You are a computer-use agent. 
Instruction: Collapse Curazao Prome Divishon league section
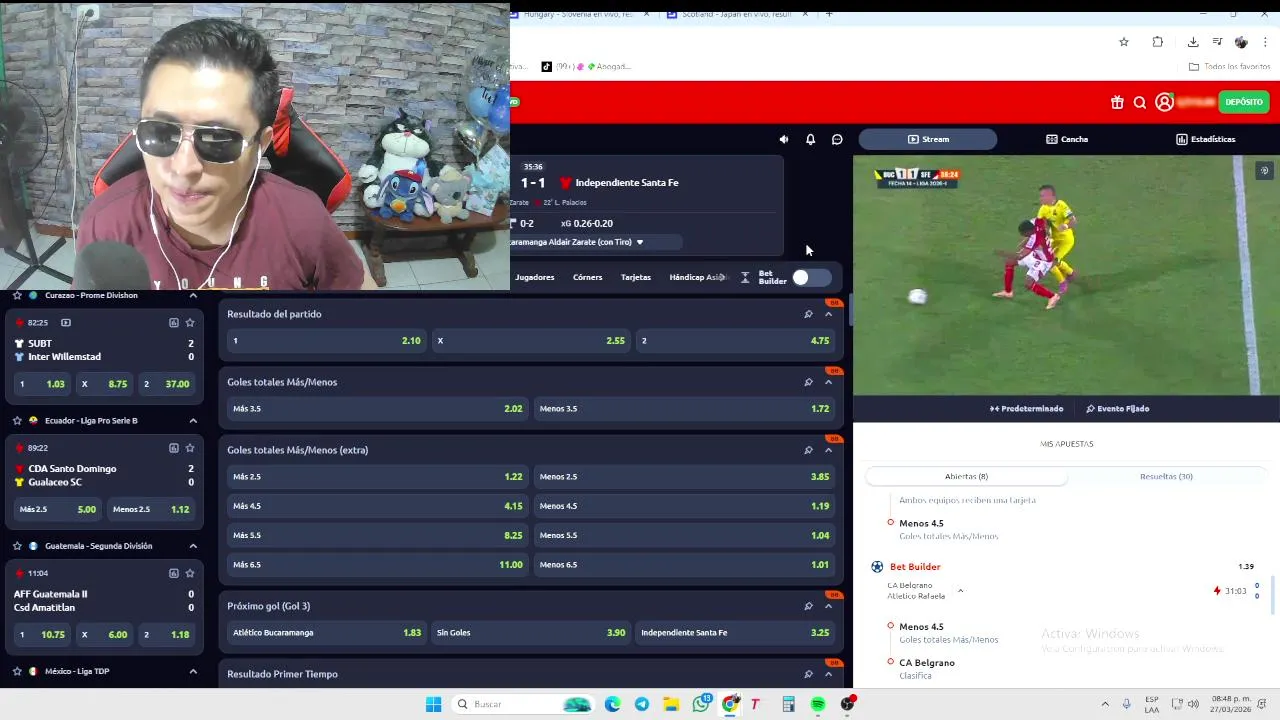(193, 296)
